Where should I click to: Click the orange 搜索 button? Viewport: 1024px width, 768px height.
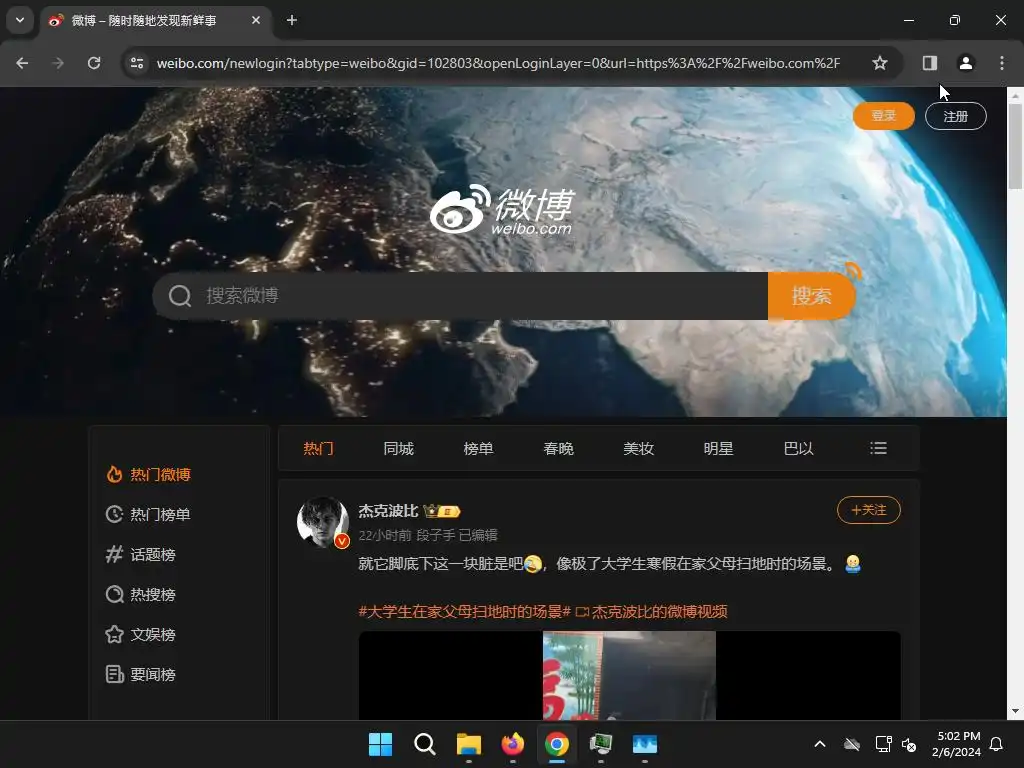[812, 296]
